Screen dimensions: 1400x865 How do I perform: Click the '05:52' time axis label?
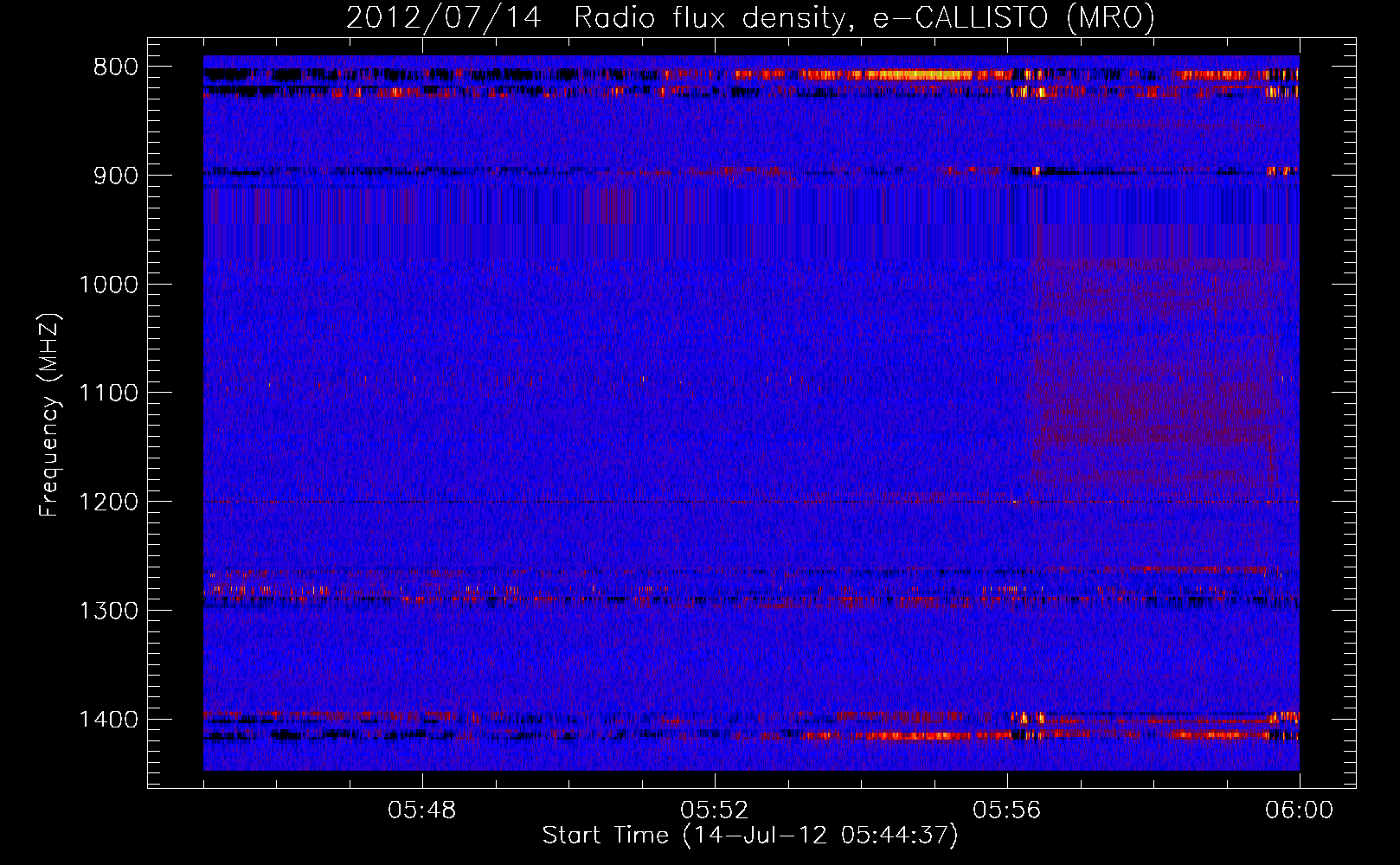tap(715, 811)
